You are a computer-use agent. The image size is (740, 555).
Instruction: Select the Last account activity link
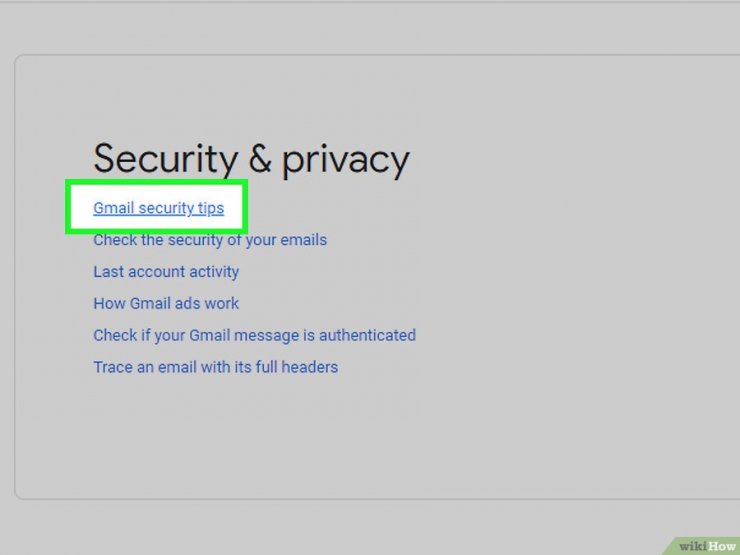166,272
